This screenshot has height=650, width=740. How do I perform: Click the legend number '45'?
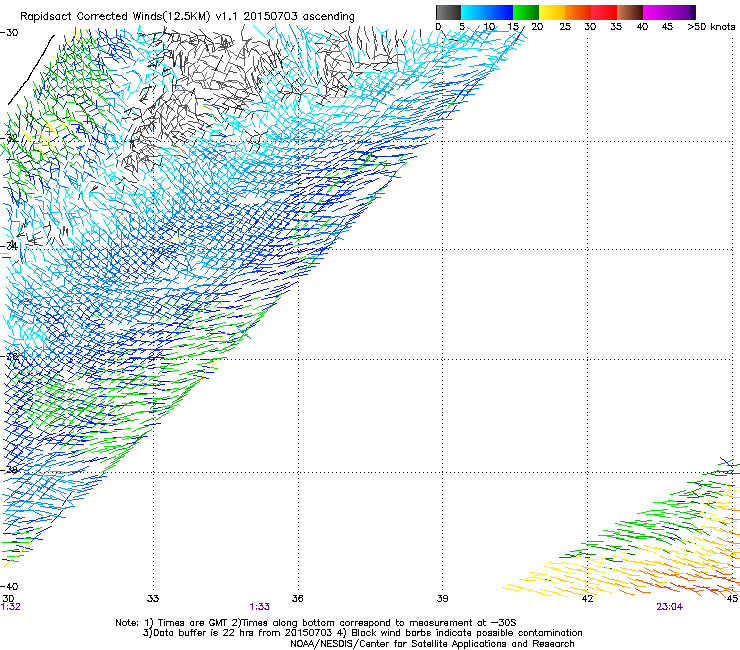tap(667, 27)
